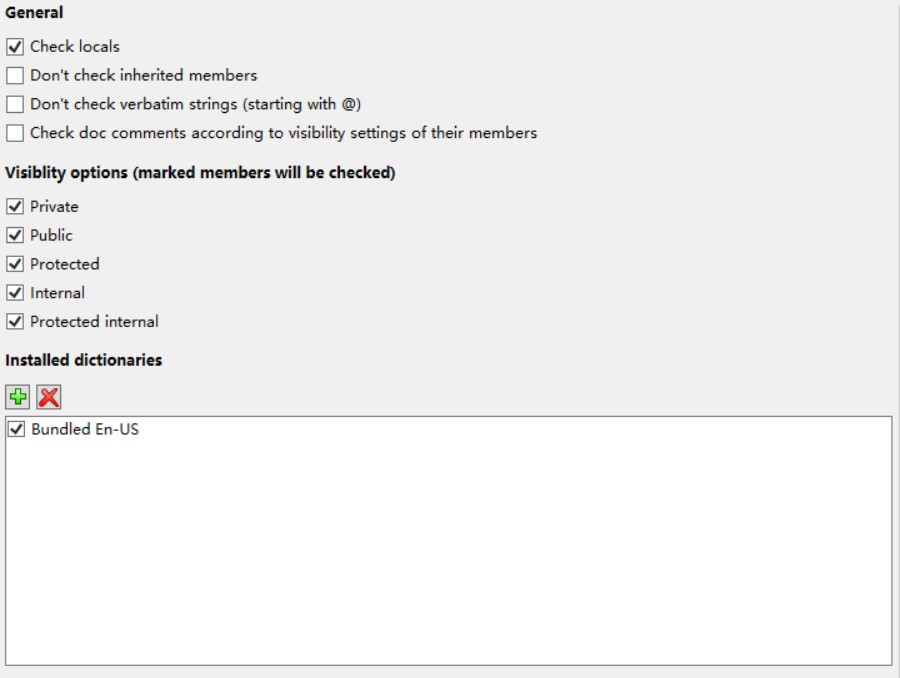Remove dictionary using the red X icon
Image resolution: width=900 pixels, height=678 pixels.
point(49,397)
